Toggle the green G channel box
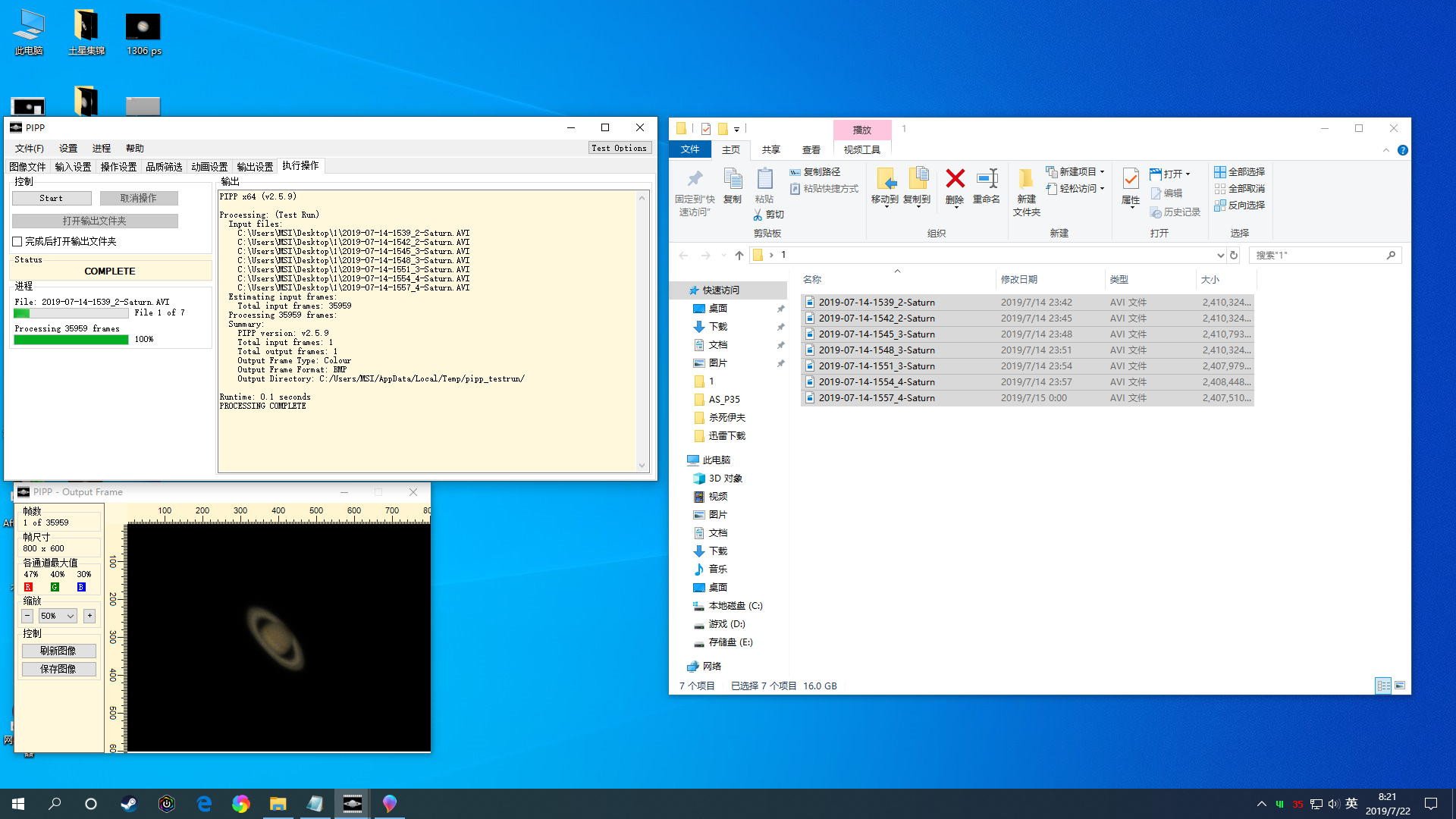1456x819 pixels. pos(55,587)
